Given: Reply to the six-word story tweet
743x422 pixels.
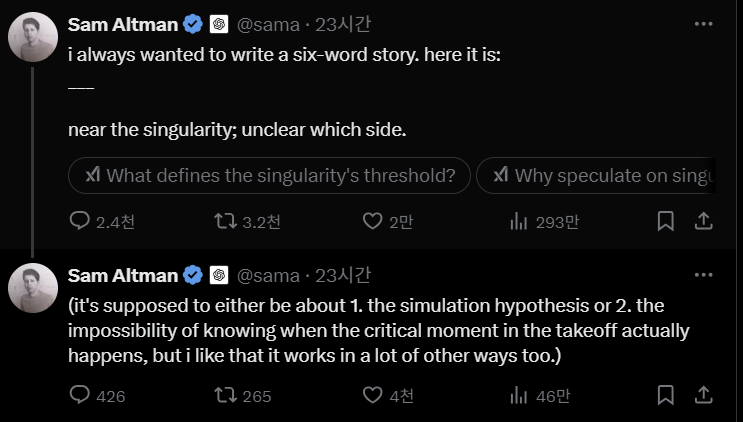Looking at the screenshot, I should tap(81, 221).
